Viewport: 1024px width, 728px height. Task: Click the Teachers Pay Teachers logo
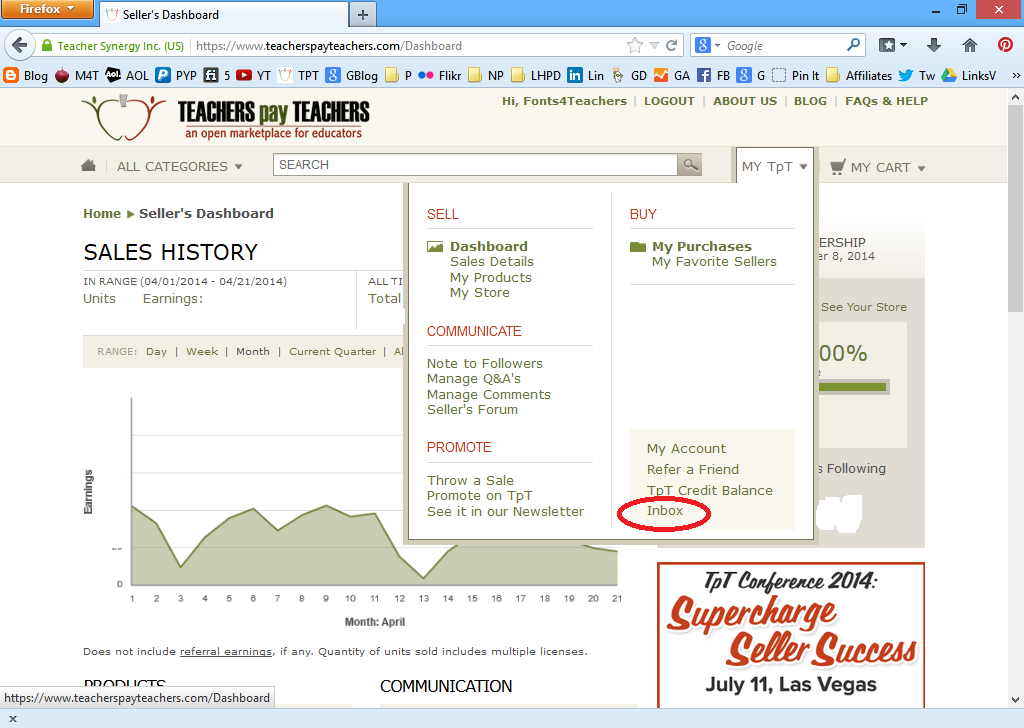point(226,118)
